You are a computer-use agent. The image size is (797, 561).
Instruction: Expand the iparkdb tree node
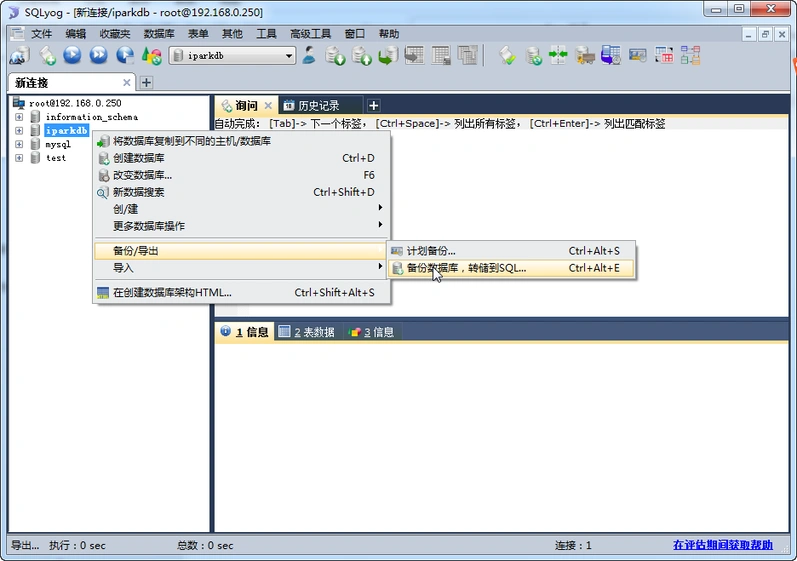19,131
